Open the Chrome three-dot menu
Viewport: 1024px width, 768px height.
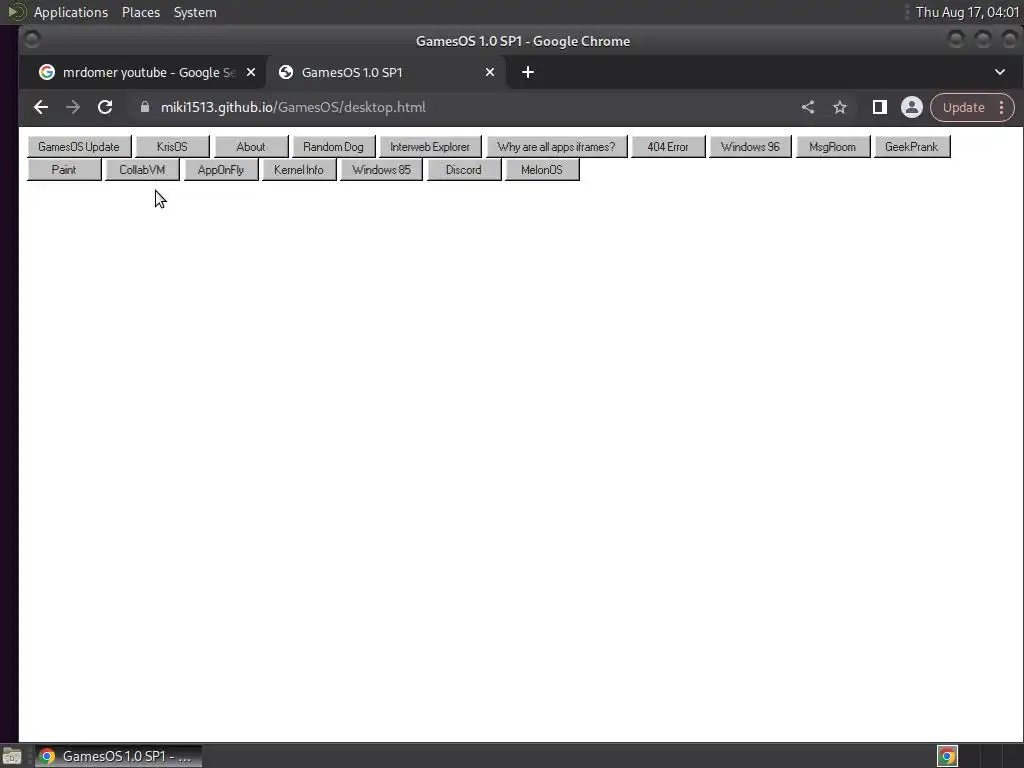1002,107
